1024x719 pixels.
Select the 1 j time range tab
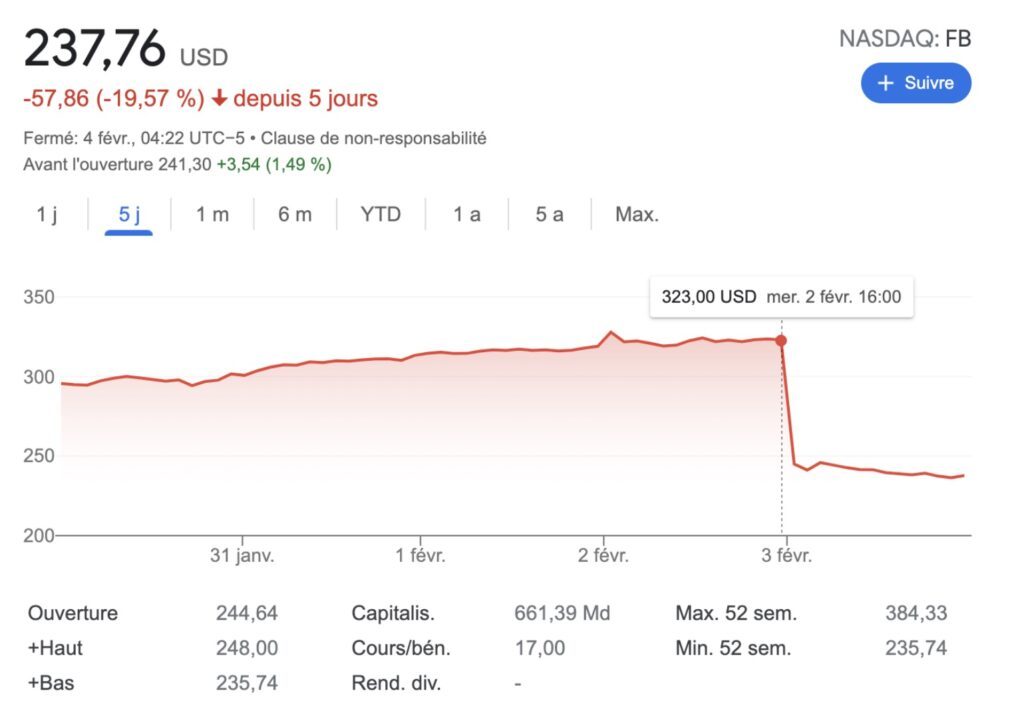(46, 214)
